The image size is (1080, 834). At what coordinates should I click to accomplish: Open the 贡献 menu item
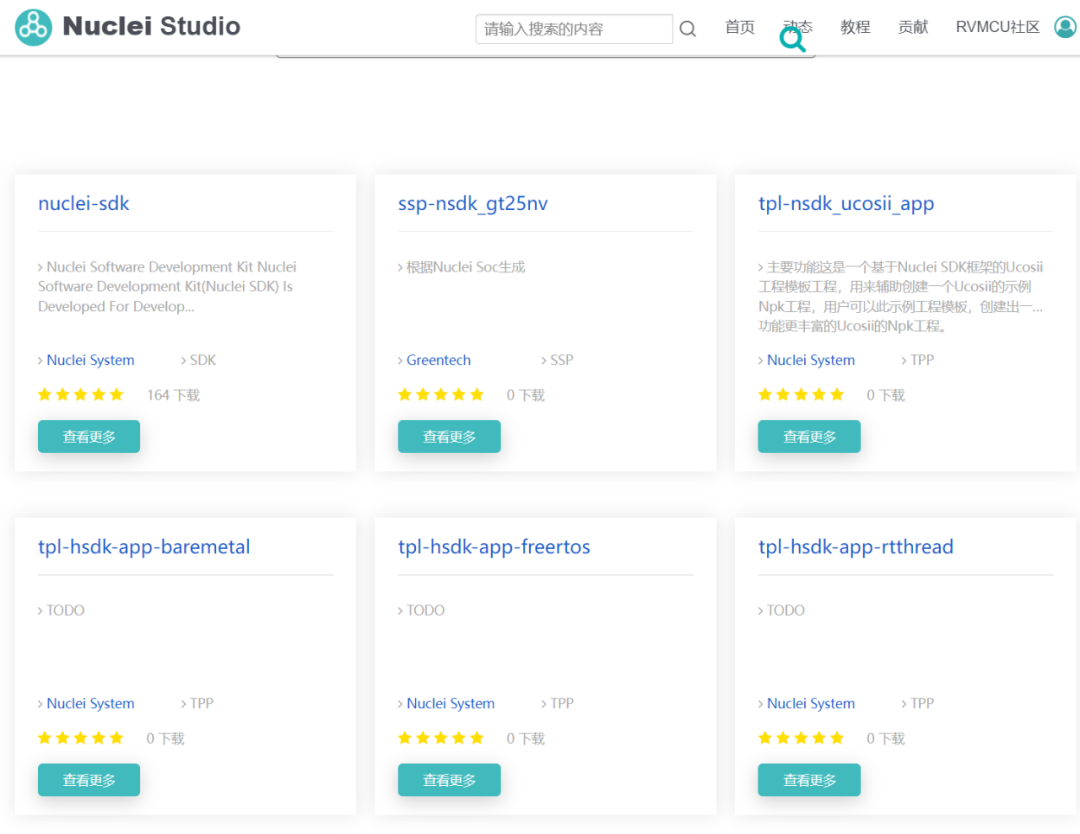click(x=913, y=27)
